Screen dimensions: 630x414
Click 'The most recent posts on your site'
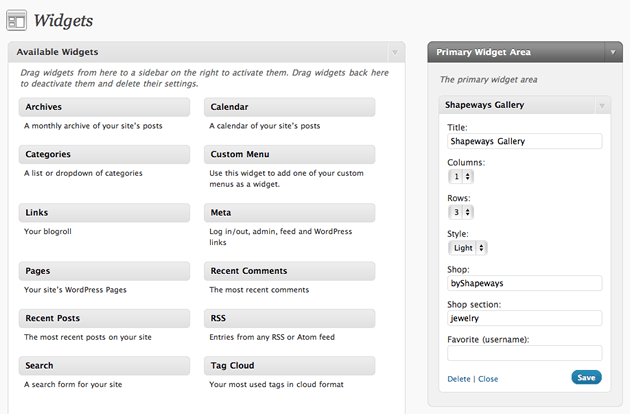click(88, 337)
